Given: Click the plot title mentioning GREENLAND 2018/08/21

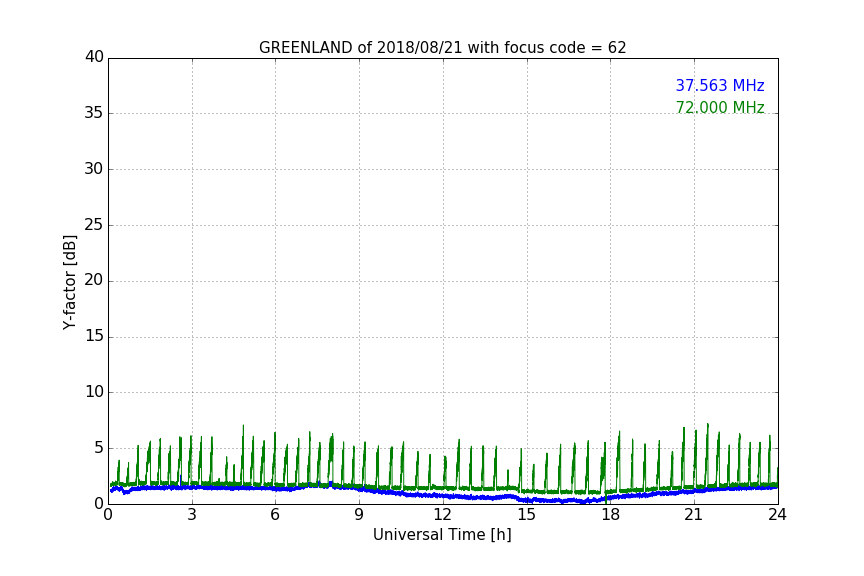Looking at the screenshot, I should [x=442, y=48].
